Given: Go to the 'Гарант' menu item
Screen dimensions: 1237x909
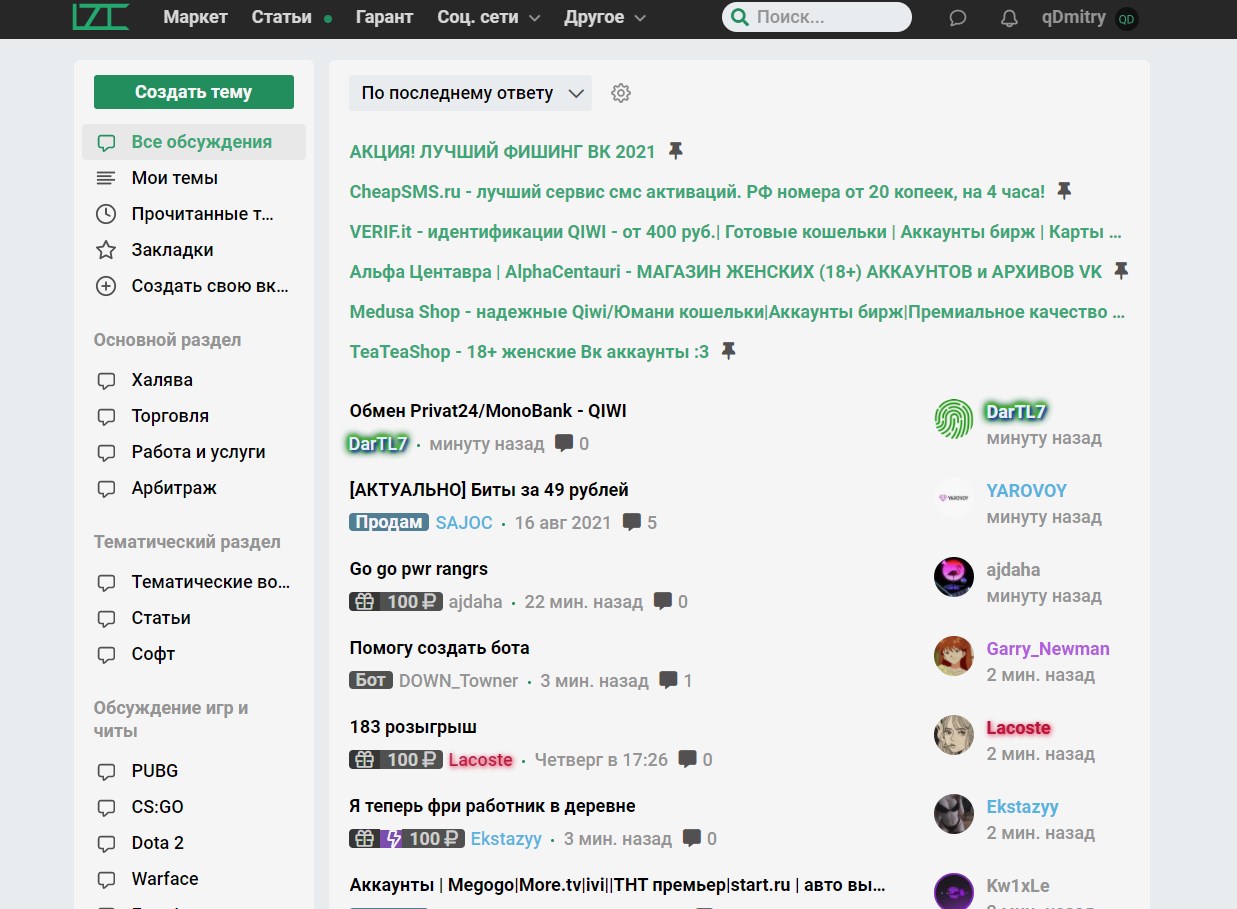Looking at the screenshot, I should click(x=384, y=17).
